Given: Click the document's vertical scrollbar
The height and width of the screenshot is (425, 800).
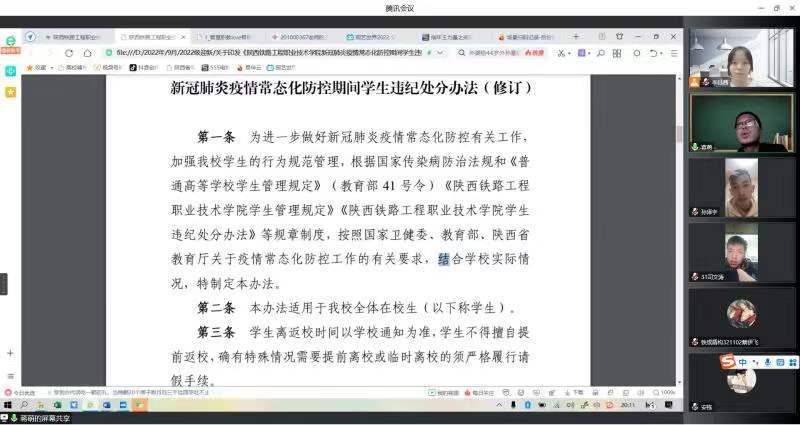Looking at the screenshot, I should [x=678, y=131].
